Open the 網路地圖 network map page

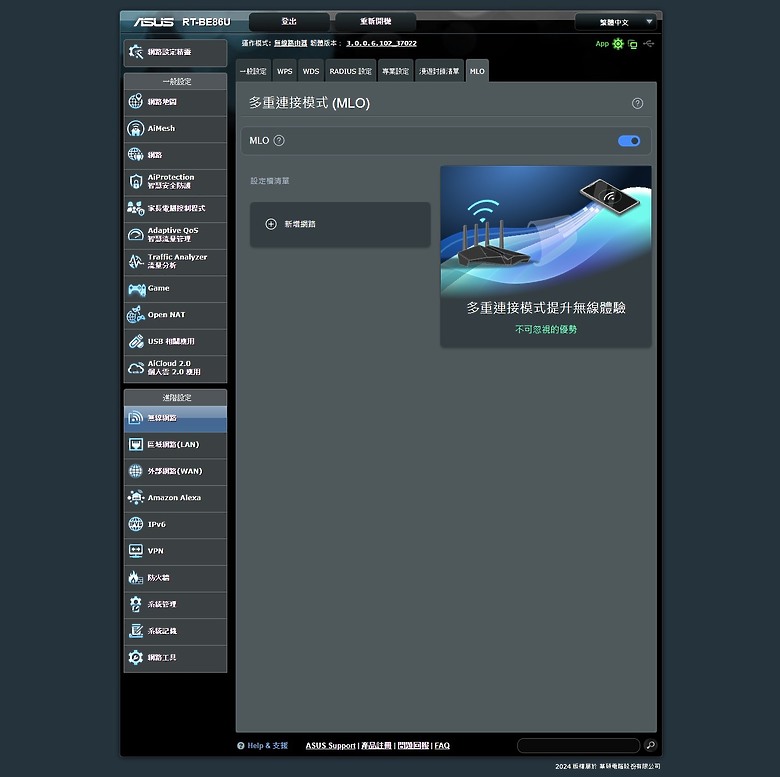pos(175,102)
